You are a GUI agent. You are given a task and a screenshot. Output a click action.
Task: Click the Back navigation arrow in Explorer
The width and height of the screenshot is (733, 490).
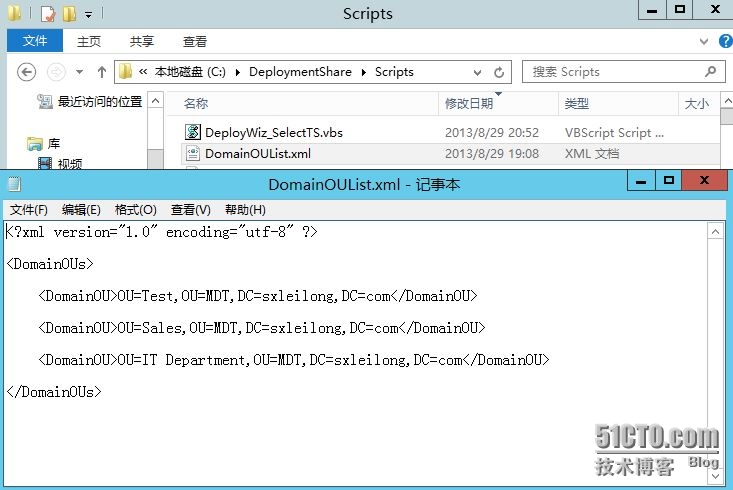point(26,72)
